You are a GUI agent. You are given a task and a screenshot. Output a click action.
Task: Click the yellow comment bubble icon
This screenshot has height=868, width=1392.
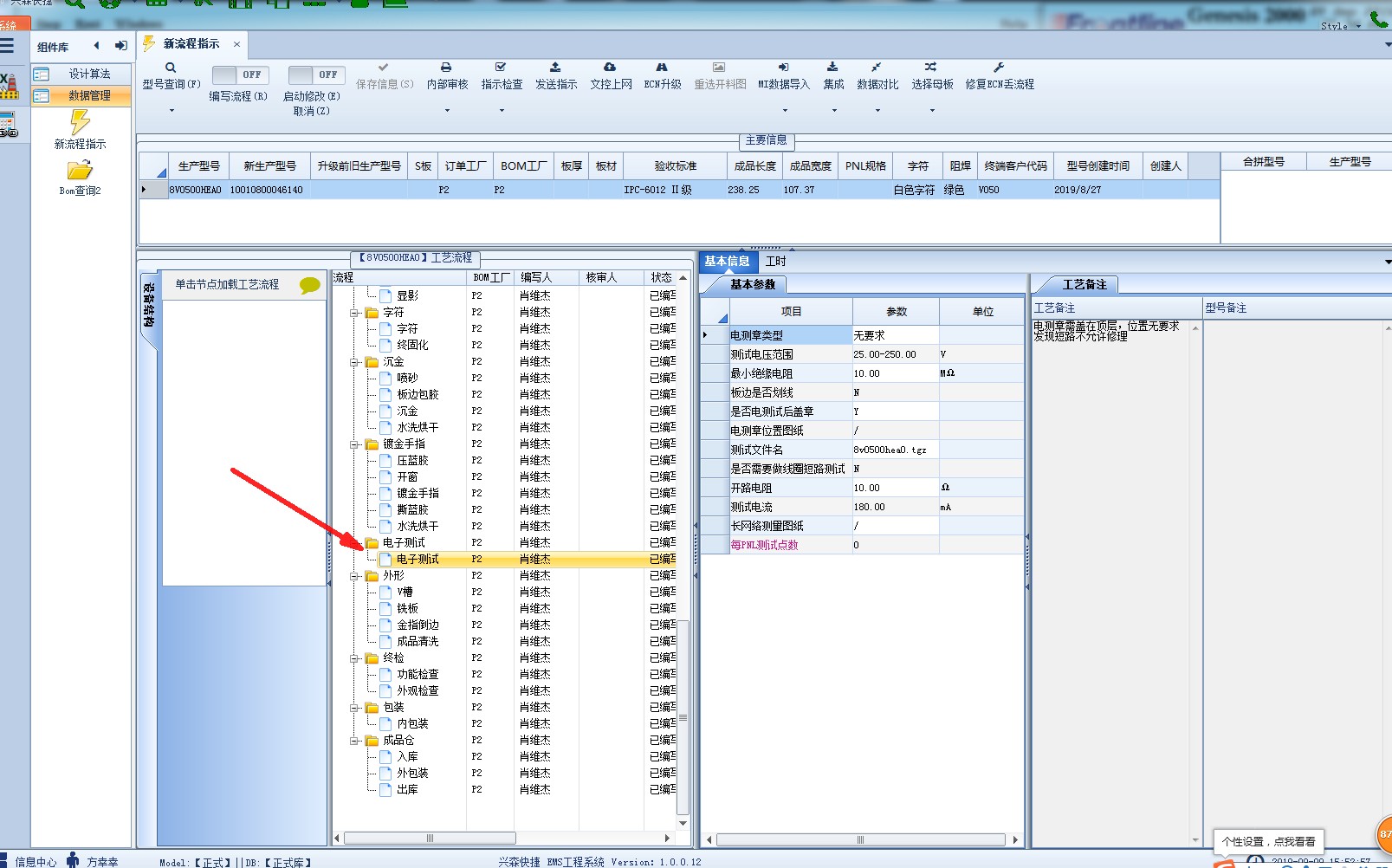(x=309, y=285)
